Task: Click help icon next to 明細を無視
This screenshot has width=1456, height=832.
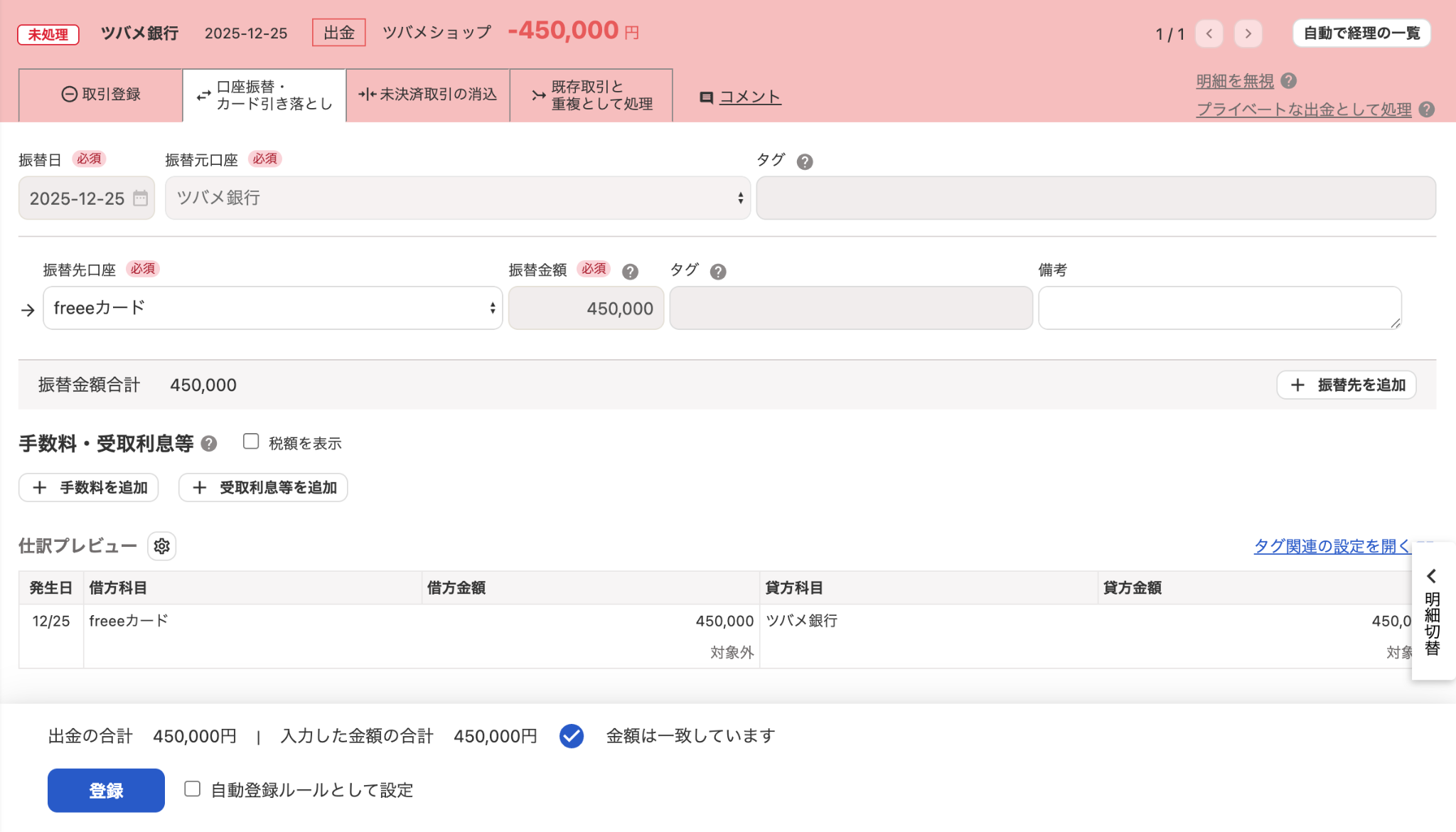Action: [1289, 81]
